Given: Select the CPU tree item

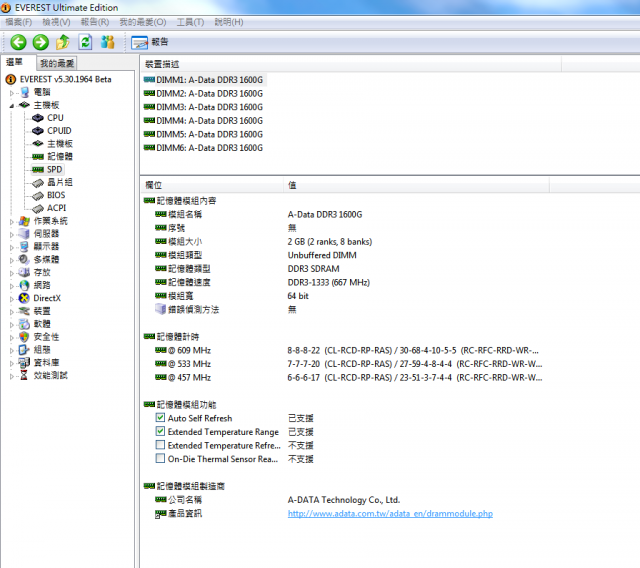Looking at the screenshot, I should 55,118.
